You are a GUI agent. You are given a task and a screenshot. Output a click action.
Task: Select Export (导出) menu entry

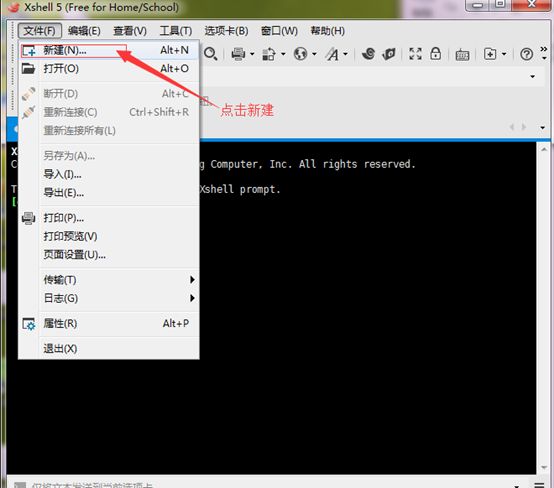coord(108,193)
